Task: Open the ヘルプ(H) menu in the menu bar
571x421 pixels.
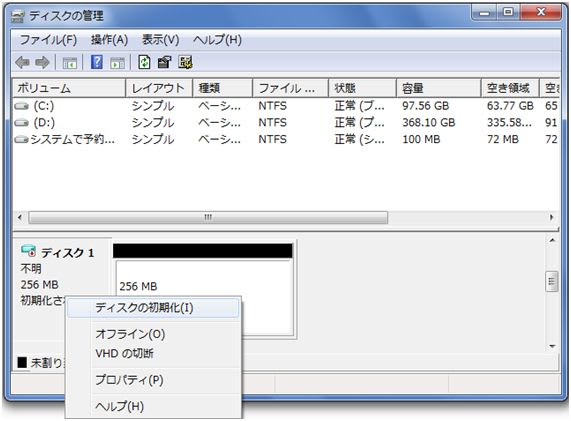Action: (x=217, y=40)
